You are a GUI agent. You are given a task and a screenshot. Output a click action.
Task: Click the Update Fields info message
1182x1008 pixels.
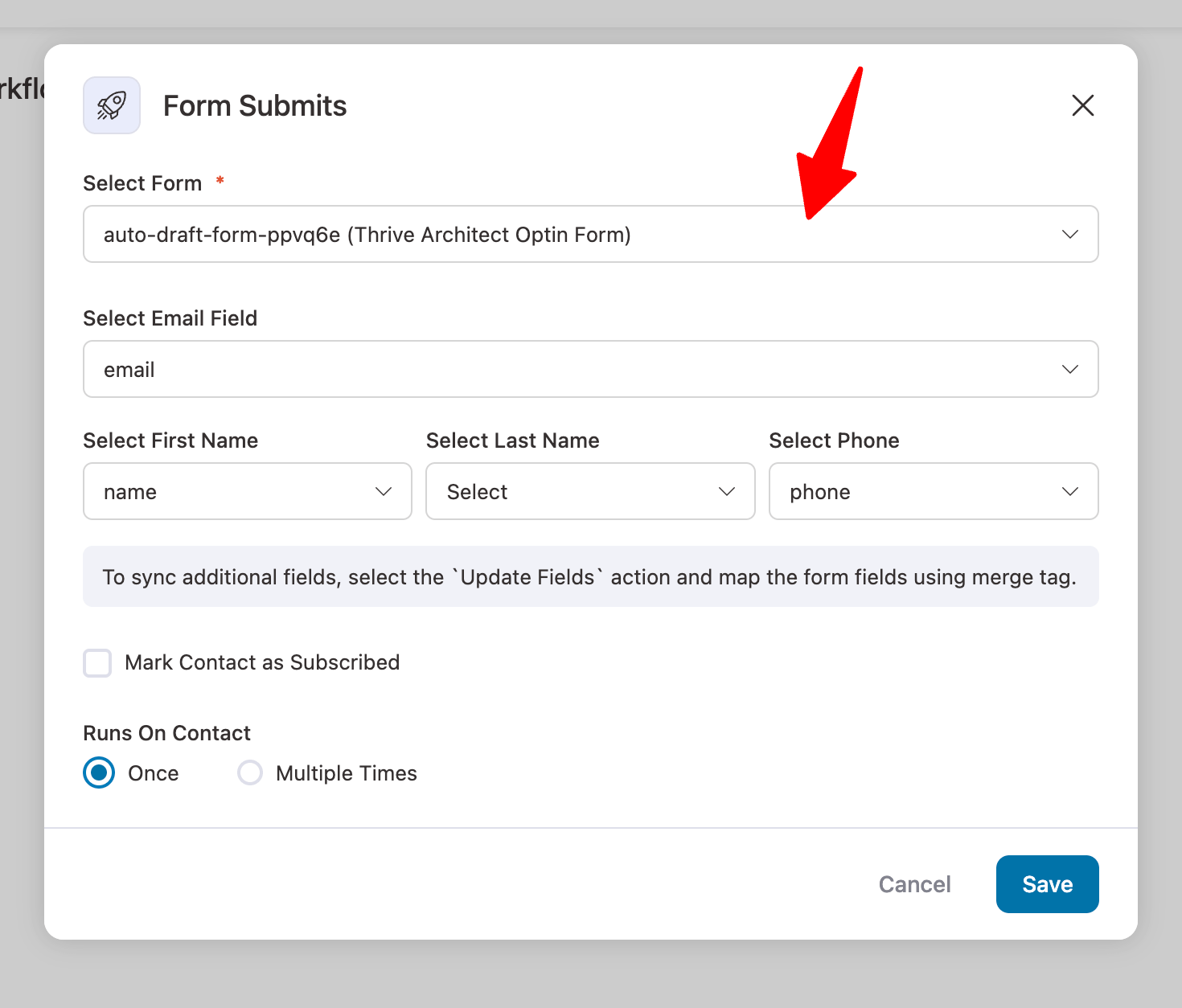click(x=591, y=576)
